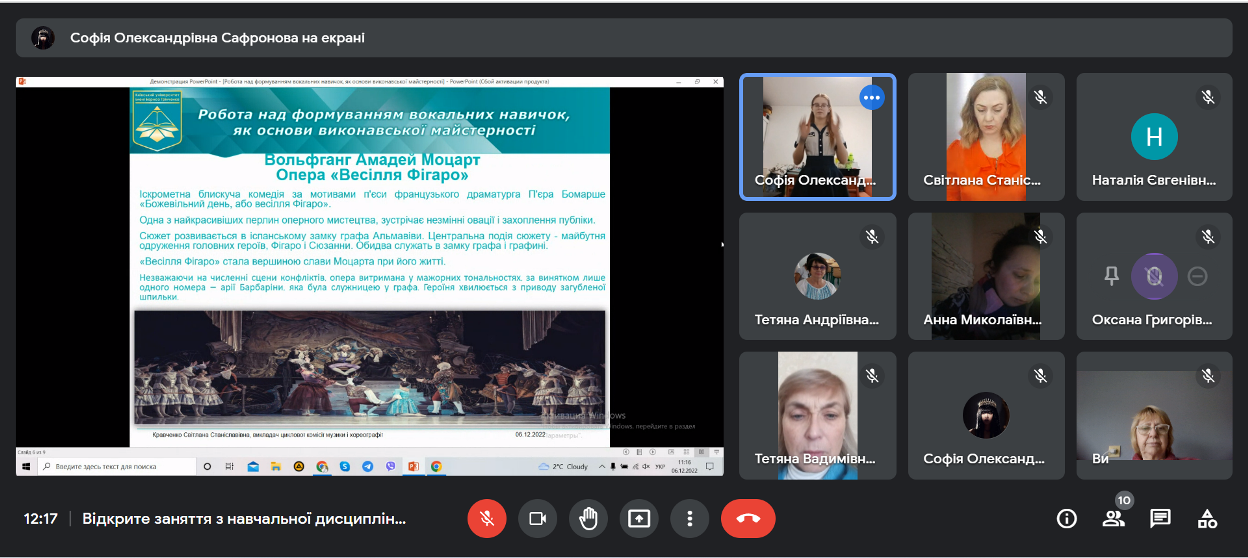Pin Оксана Григорів... tile
Image resolution: width=1248 pixels, height=558 pixels.
pyautogui.click(x=1111, y=276)
